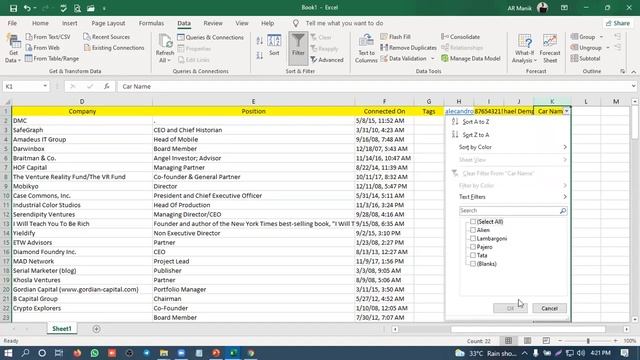
Task: Select the Sheet1 tab
Action: click(62, 329)
